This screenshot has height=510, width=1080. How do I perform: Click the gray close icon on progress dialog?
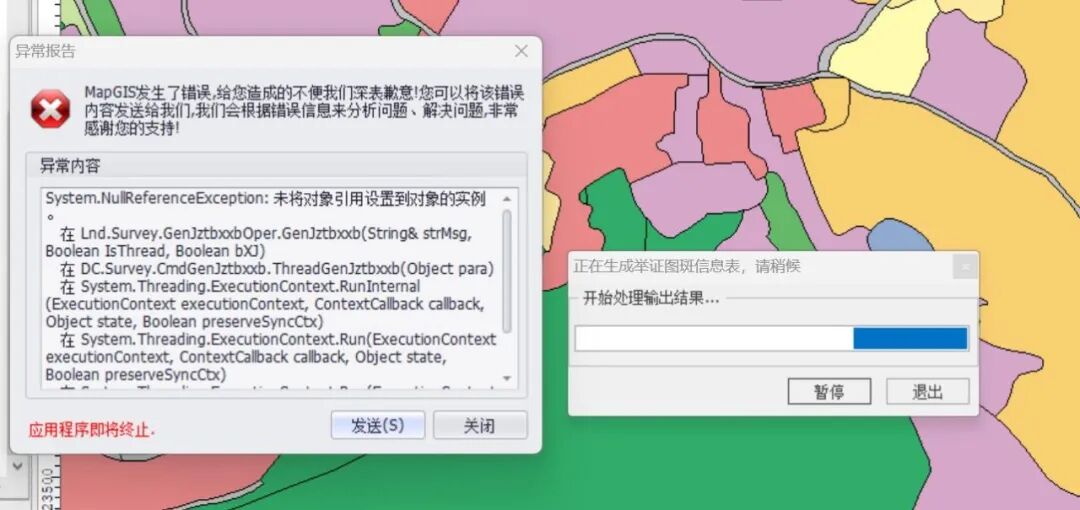point(965,267)
